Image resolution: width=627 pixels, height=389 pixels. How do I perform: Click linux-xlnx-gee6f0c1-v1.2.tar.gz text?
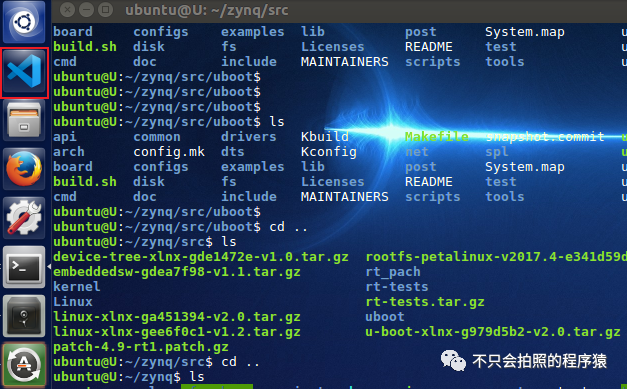click(177, 331)
